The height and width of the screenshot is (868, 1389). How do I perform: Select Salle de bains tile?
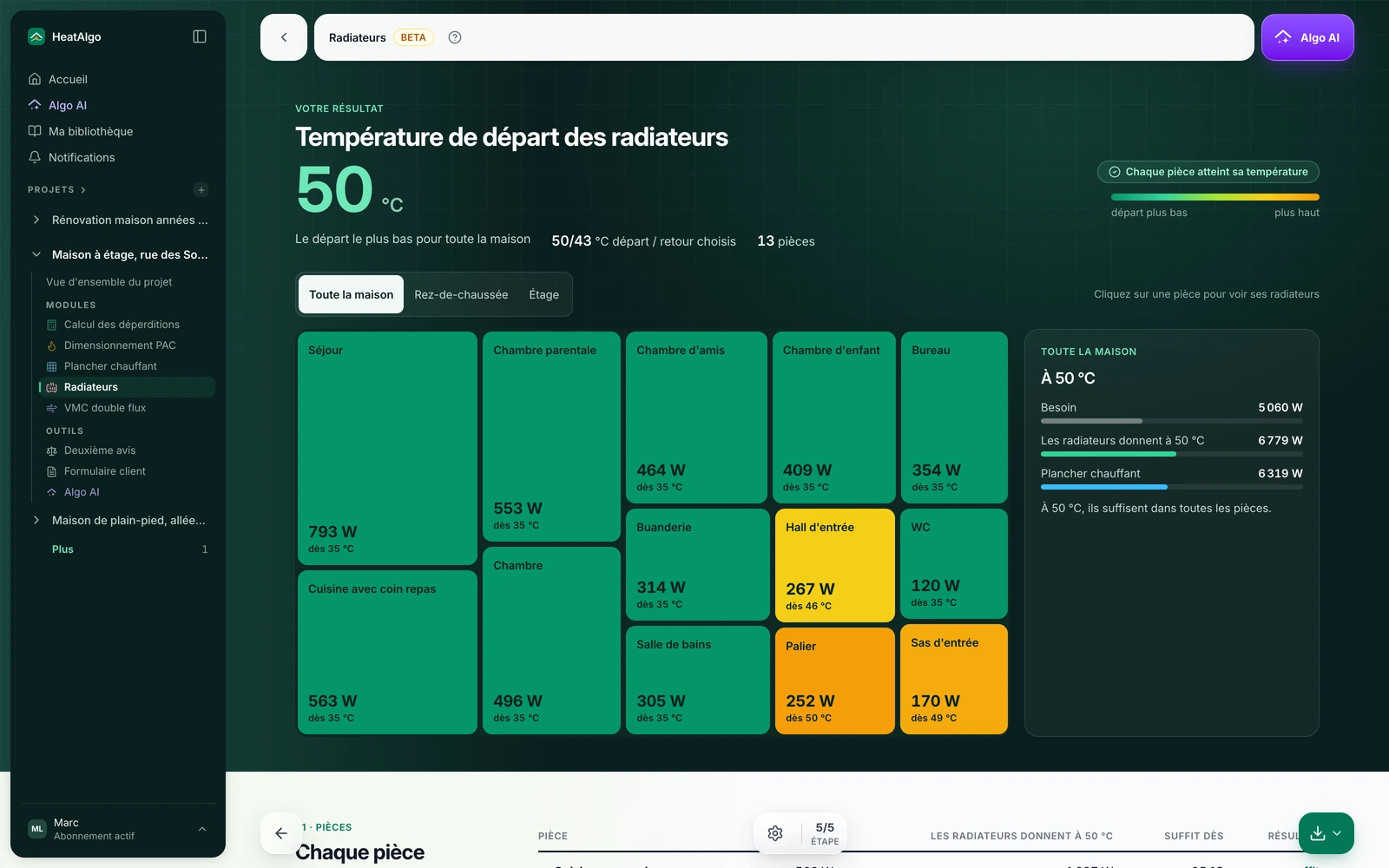tap(698, 680)
